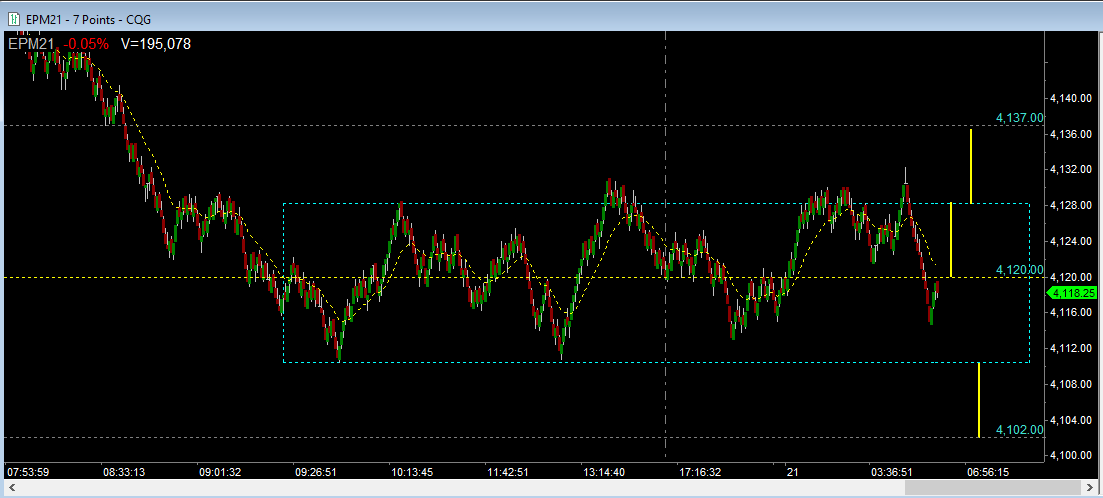Click the 4,108.00 price axis label
This screenshot has height=498, width=1103.
click(x=1071, y=384)
